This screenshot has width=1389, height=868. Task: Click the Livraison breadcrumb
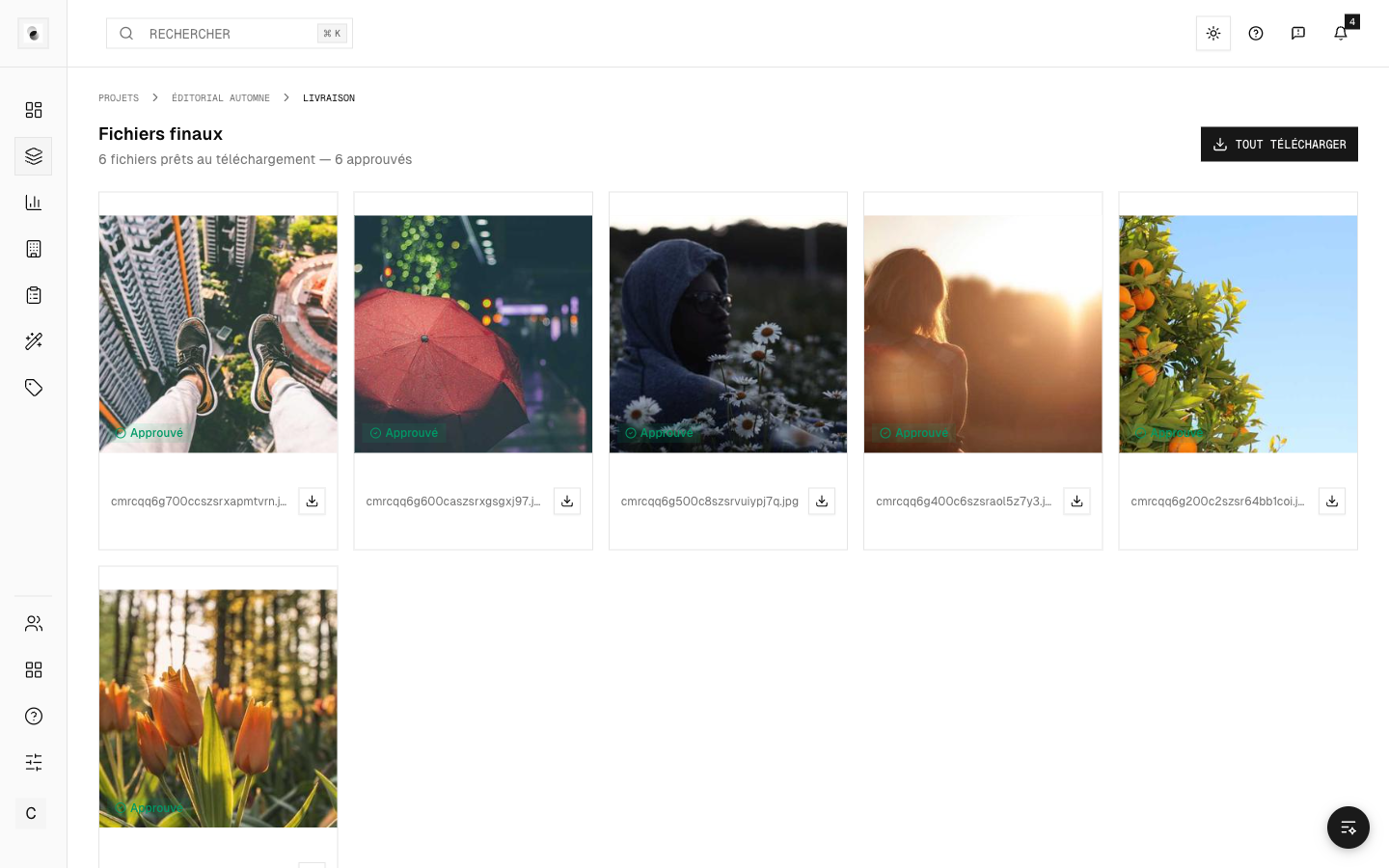329,98
